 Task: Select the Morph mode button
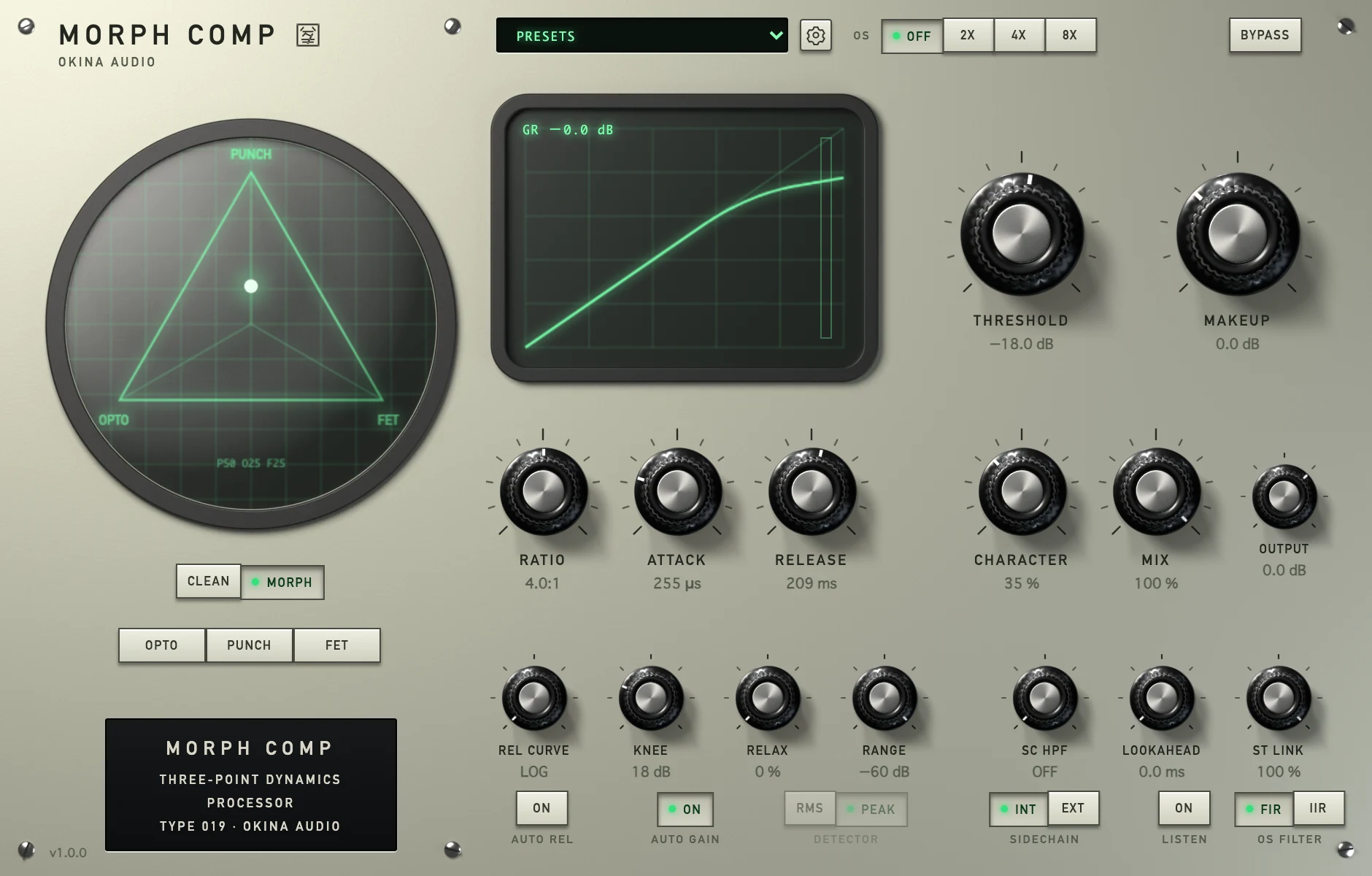click(282, 583)
